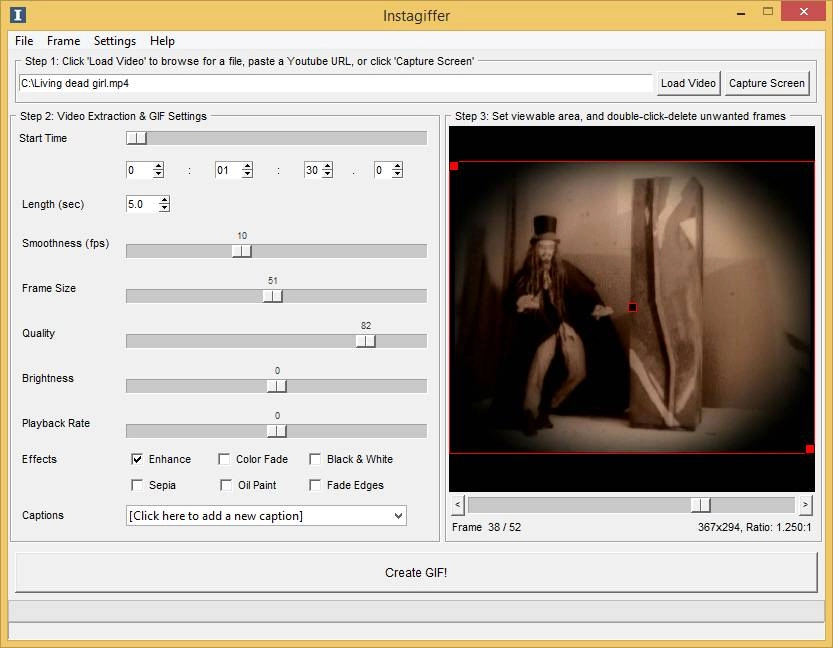
Task: Open the Frame menu
Action: [x=63, y=41]
